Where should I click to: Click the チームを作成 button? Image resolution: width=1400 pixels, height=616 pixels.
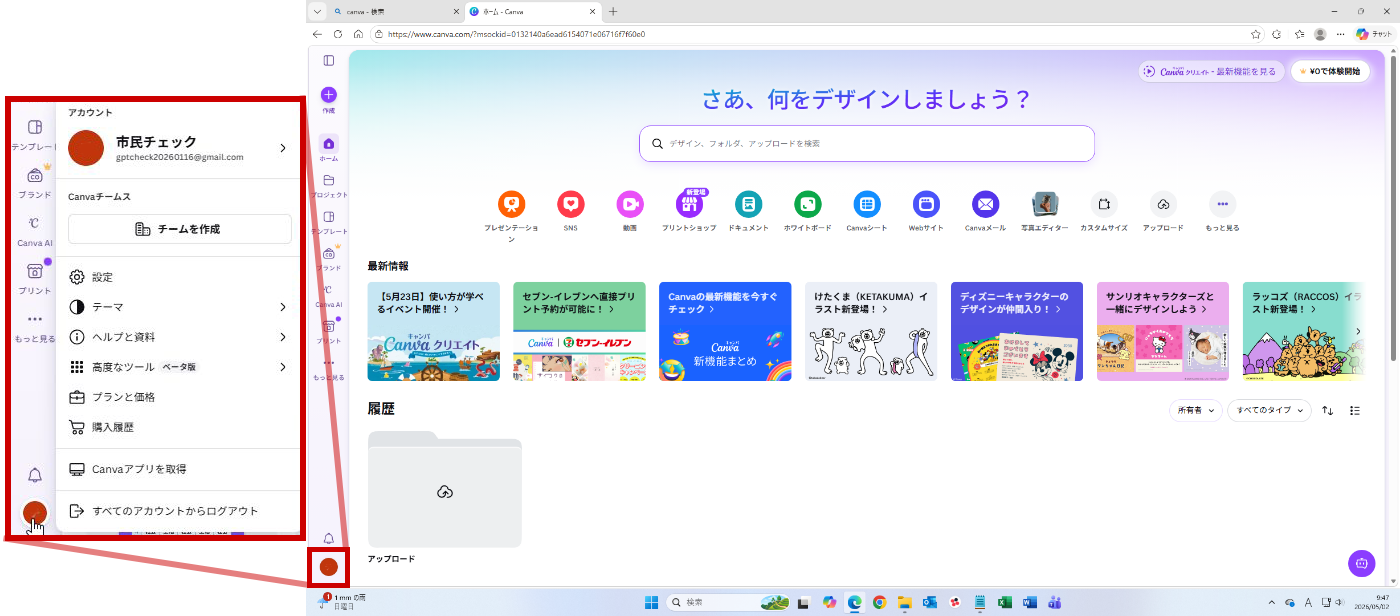180,229
